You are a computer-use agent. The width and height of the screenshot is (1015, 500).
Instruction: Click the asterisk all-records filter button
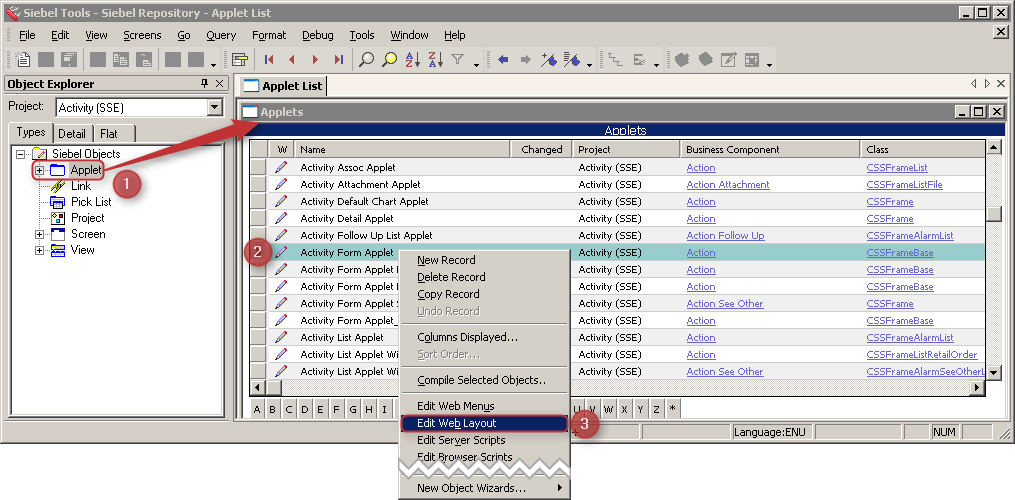tap(673, 409)
